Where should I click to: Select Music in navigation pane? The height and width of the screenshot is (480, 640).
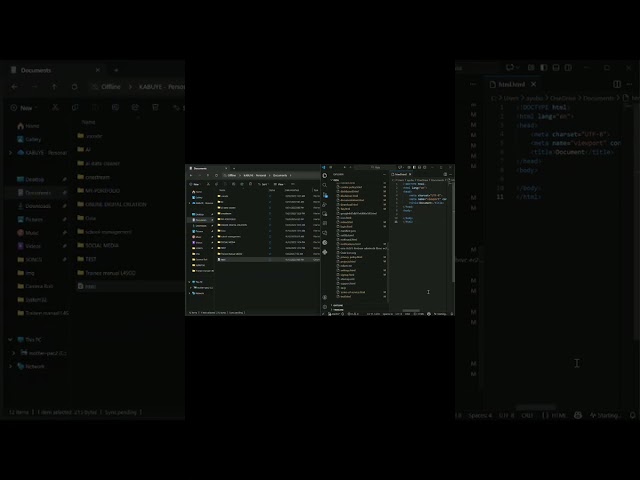(x=198, y=237)
